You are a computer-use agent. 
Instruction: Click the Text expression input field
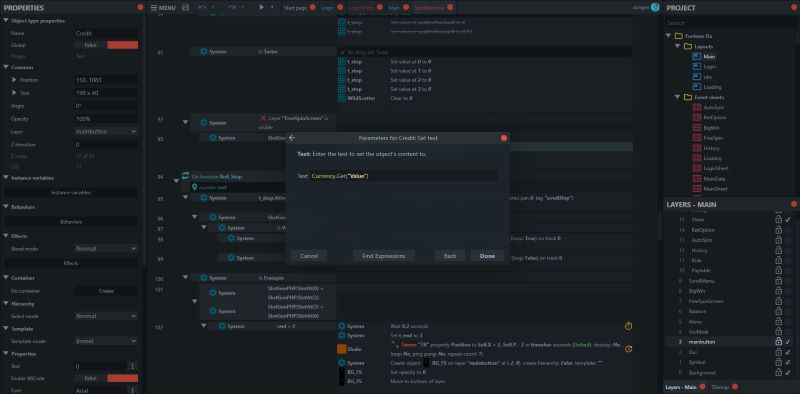(x=404, y=176)
